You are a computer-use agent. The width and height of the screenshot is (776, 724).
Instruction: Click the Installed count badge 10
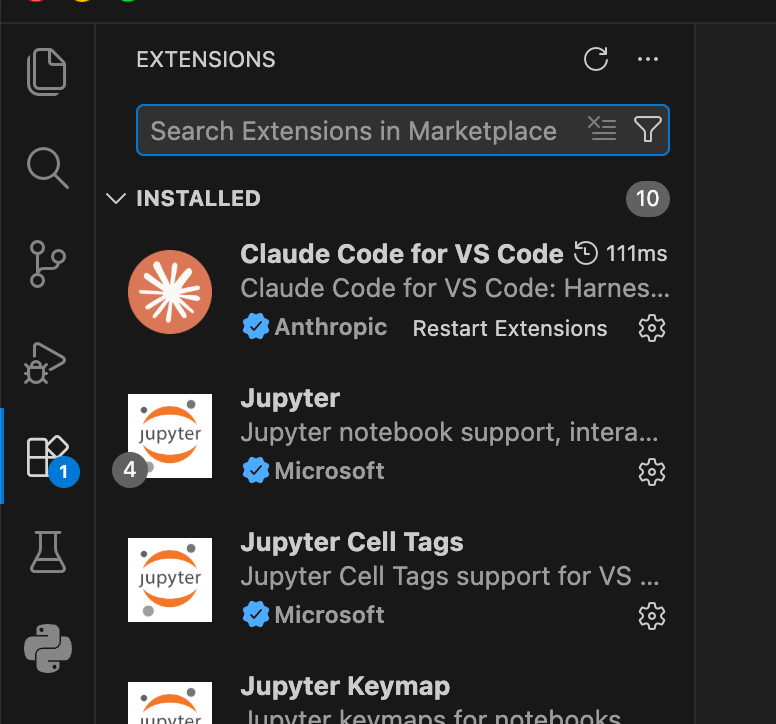pyautogui.click(x=648, y=199)
